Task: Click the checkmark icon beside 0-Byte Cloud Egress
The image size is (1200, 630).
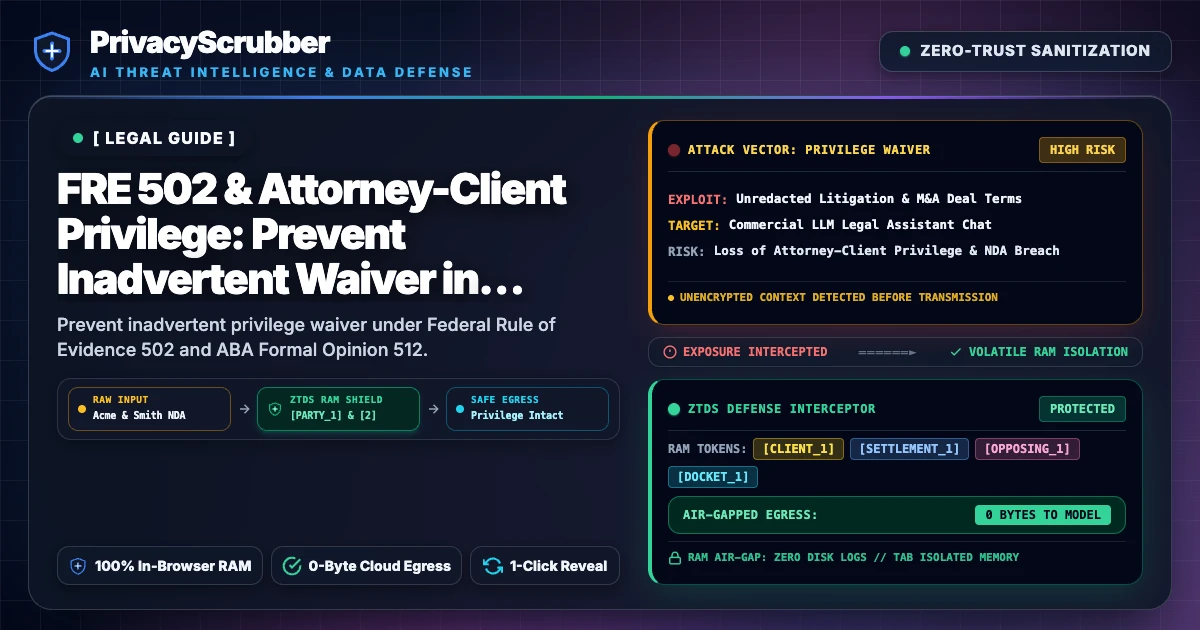Action: coord(292,566)
